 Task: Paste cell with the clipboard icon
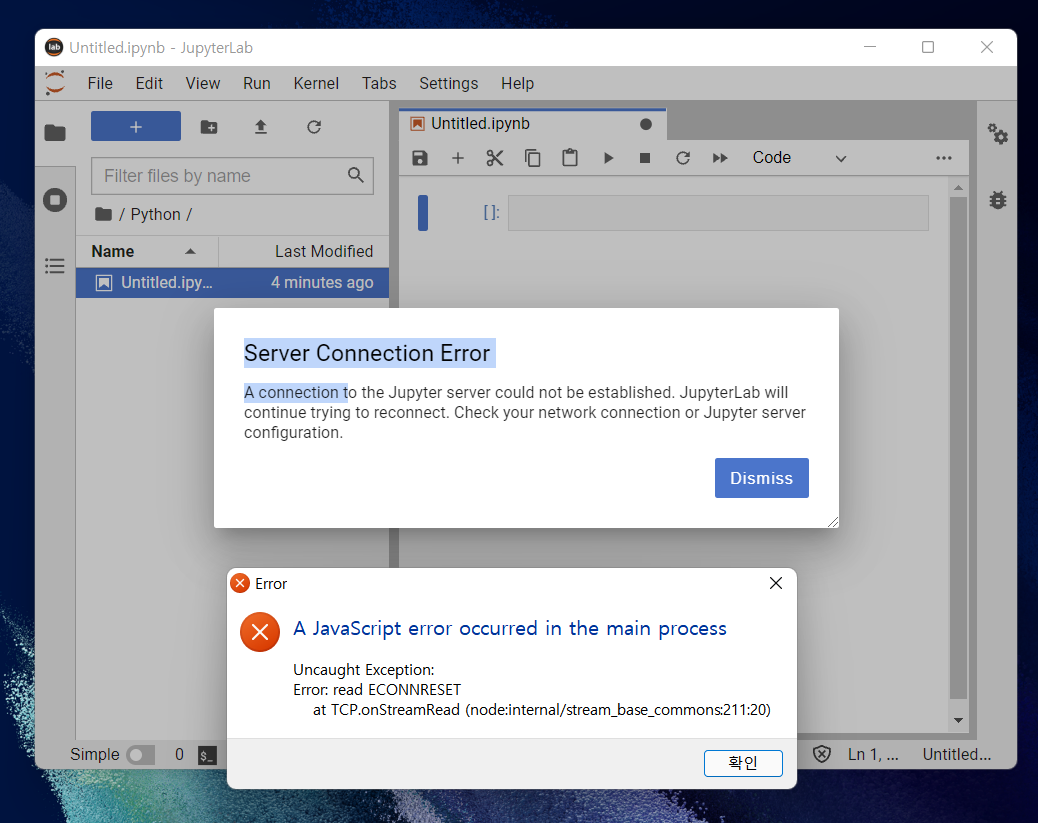coord(570,158)
